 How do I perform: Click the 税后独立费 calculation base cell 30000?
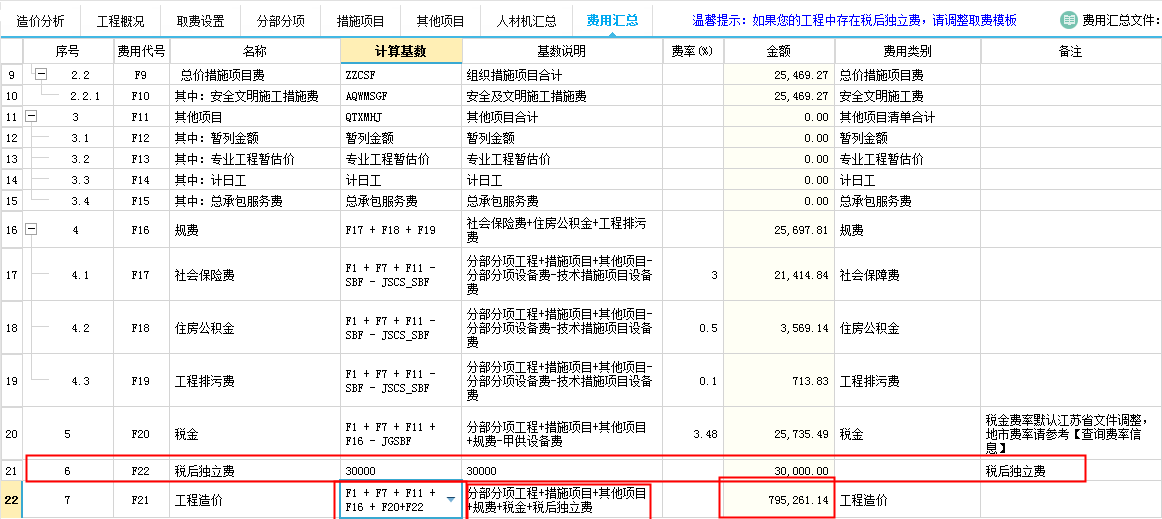(401, 471)
